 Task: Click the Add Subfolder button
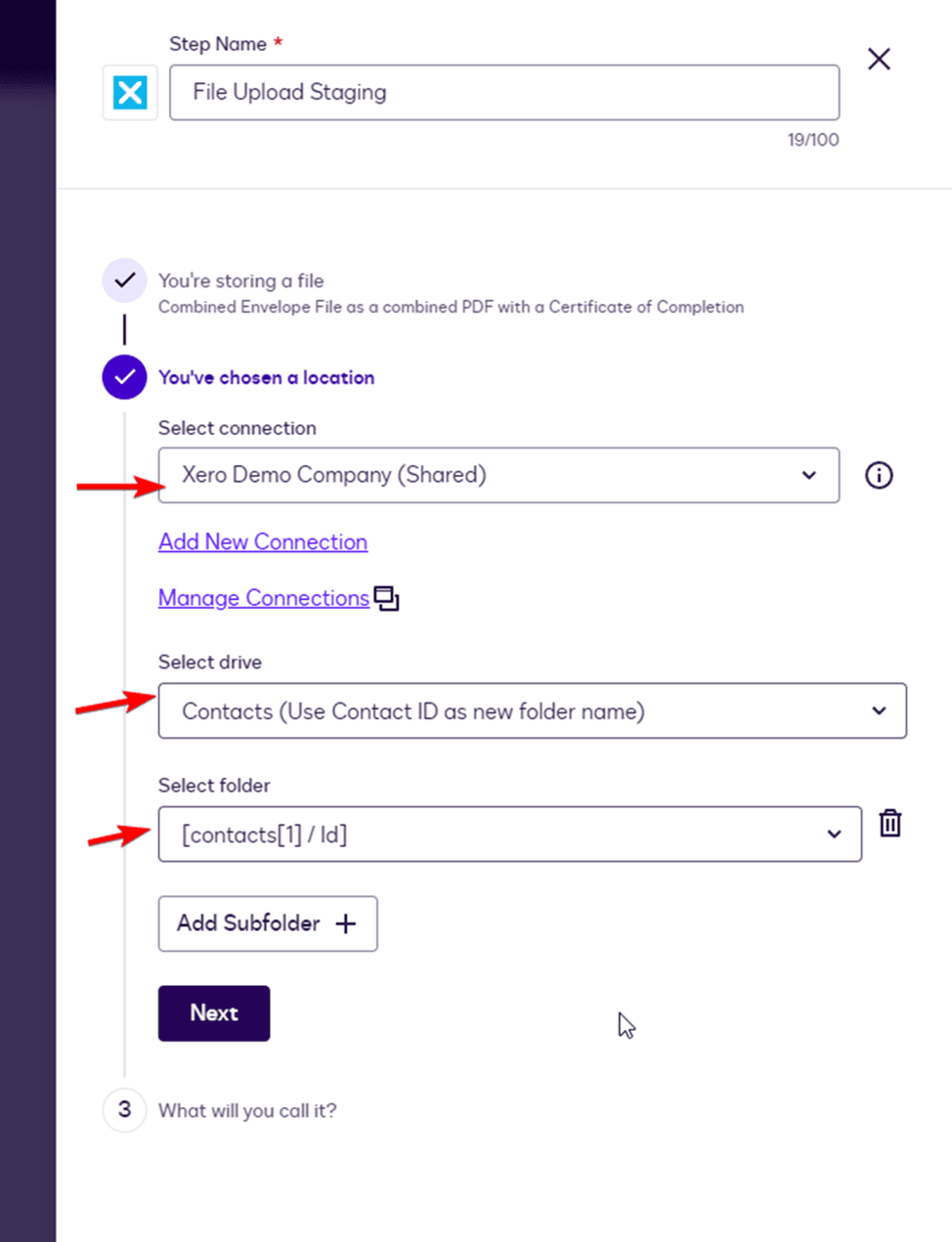click(x=267, y=923)
